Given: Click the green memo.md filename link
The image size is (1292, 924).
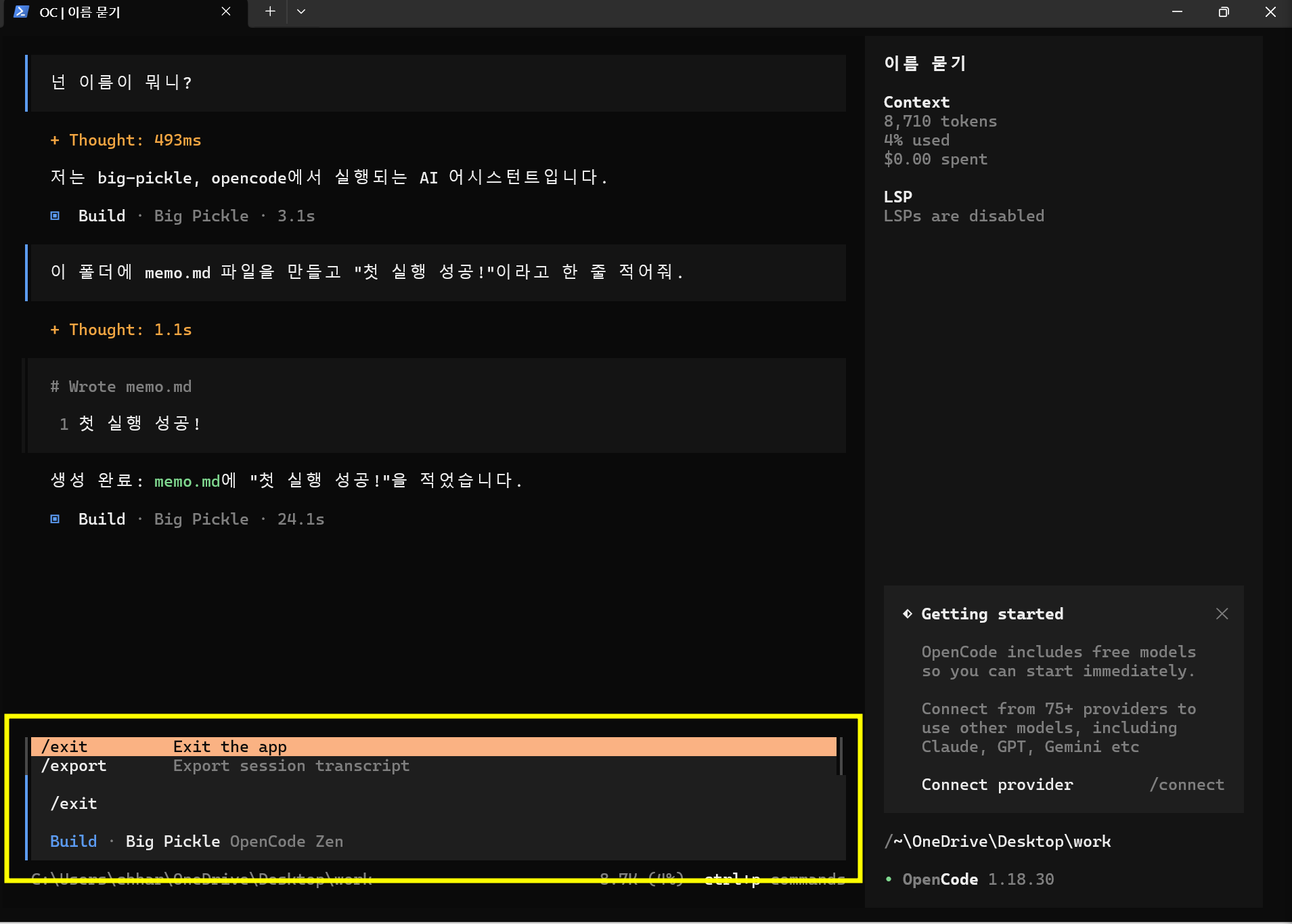Looking at the screenshot, I should (x=187, y=481).
